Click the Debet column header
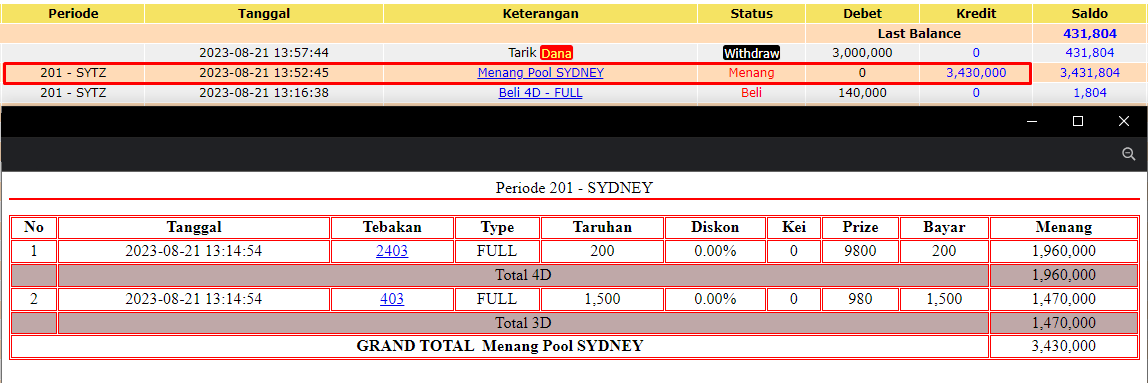This screenshot has height=383, width=1148. coord(862,13)
